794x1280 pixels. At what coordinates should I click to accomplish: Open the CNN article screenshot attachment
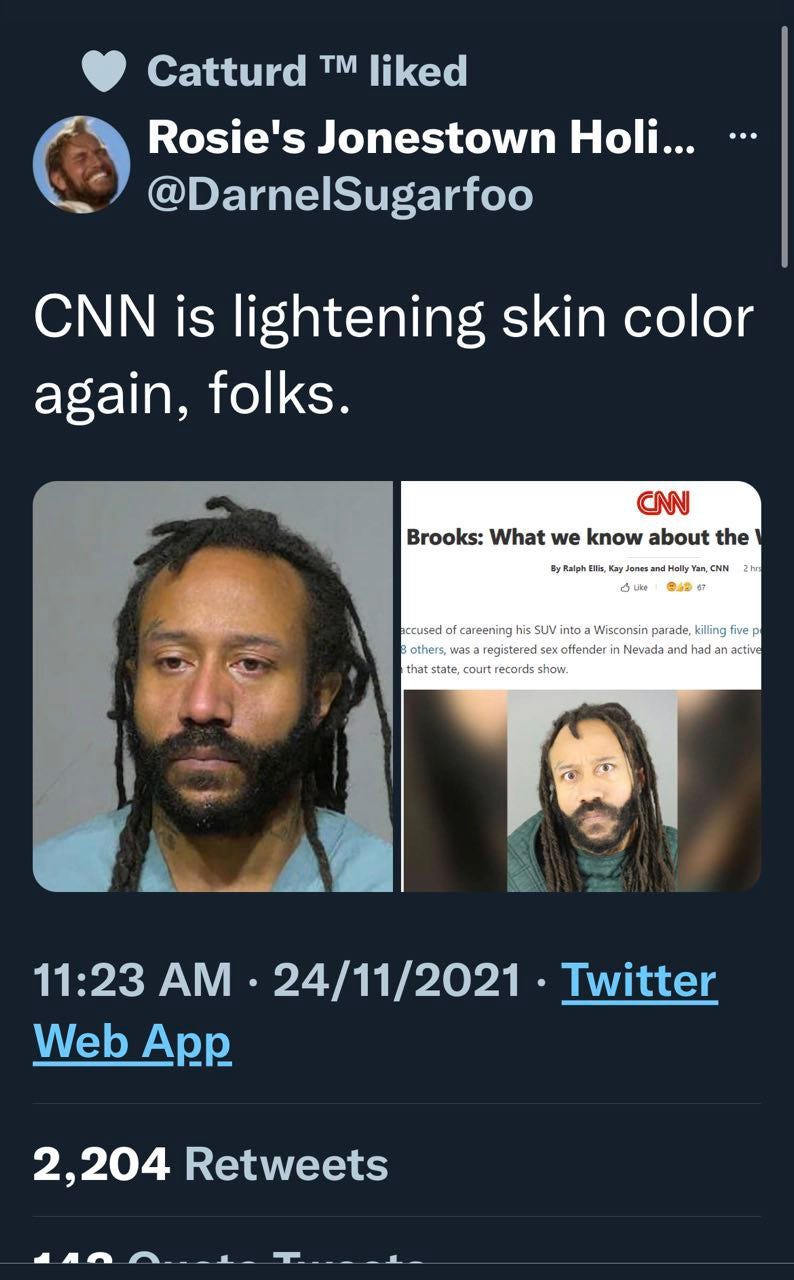click(x=581, y=686)
